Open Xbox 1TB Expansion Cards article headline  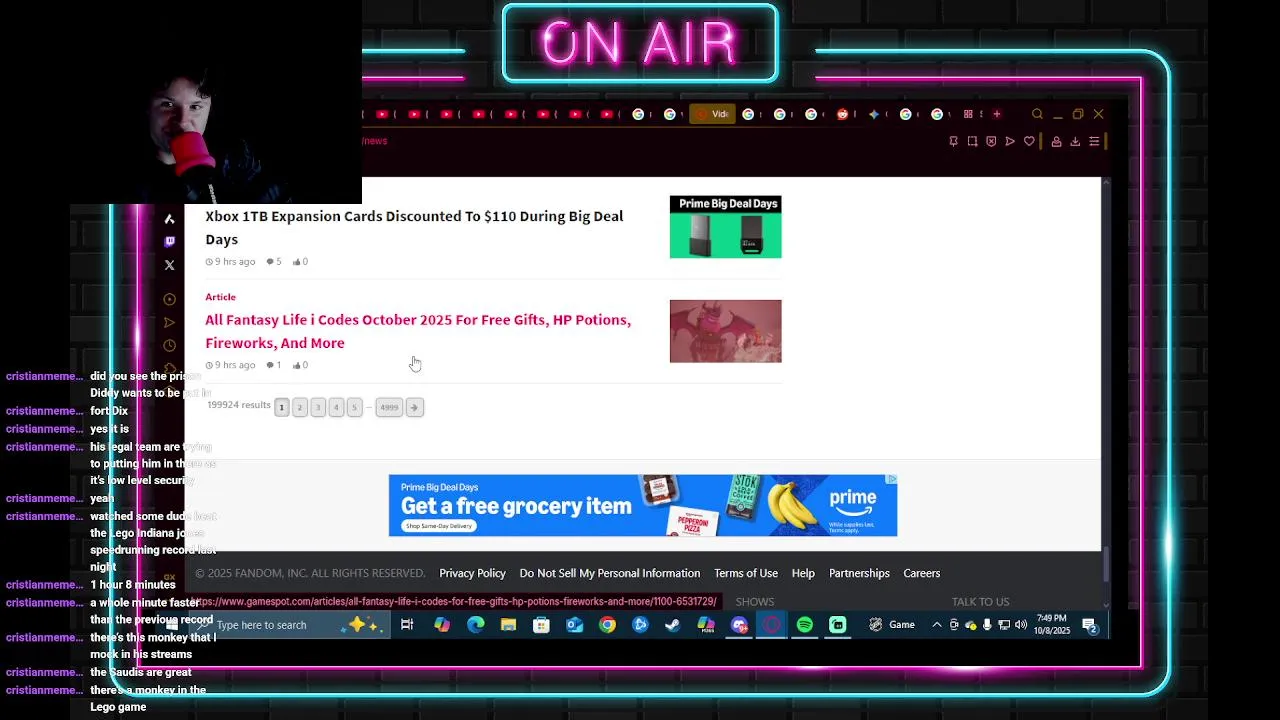pyautogui.click(x=414, y=228)
